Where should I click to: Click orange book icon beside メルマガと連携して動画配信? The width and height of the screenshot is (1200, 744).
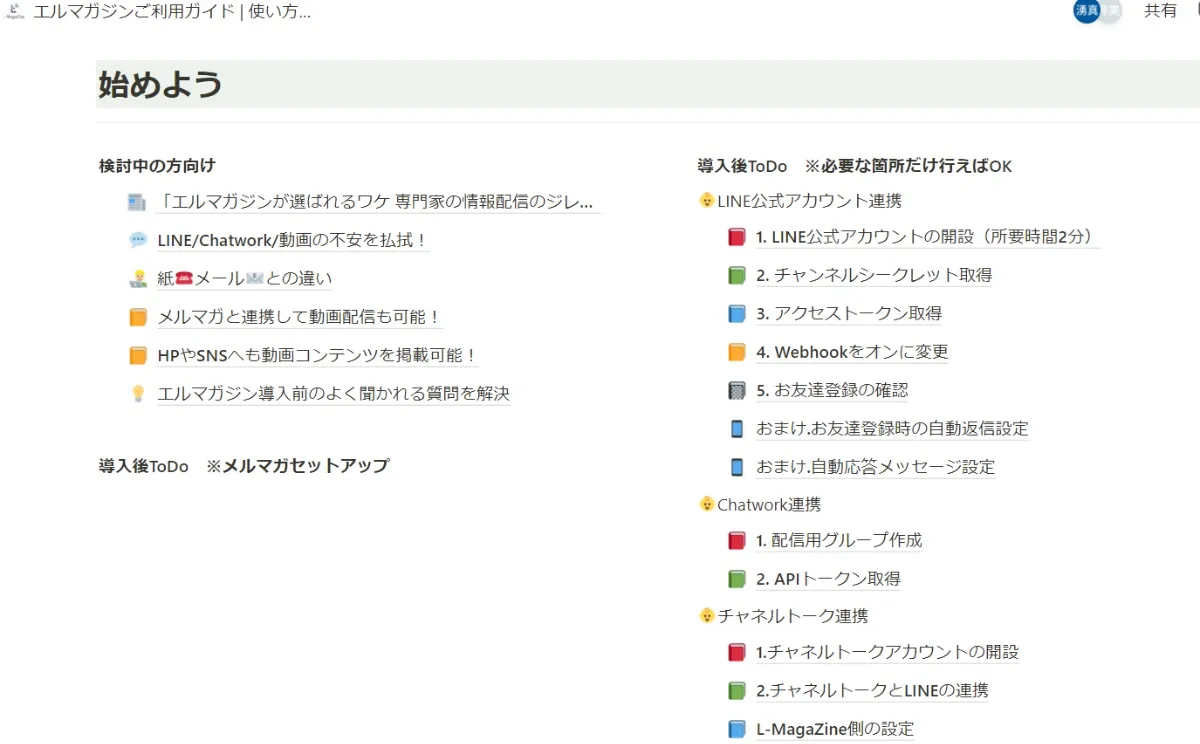[138, 317]
